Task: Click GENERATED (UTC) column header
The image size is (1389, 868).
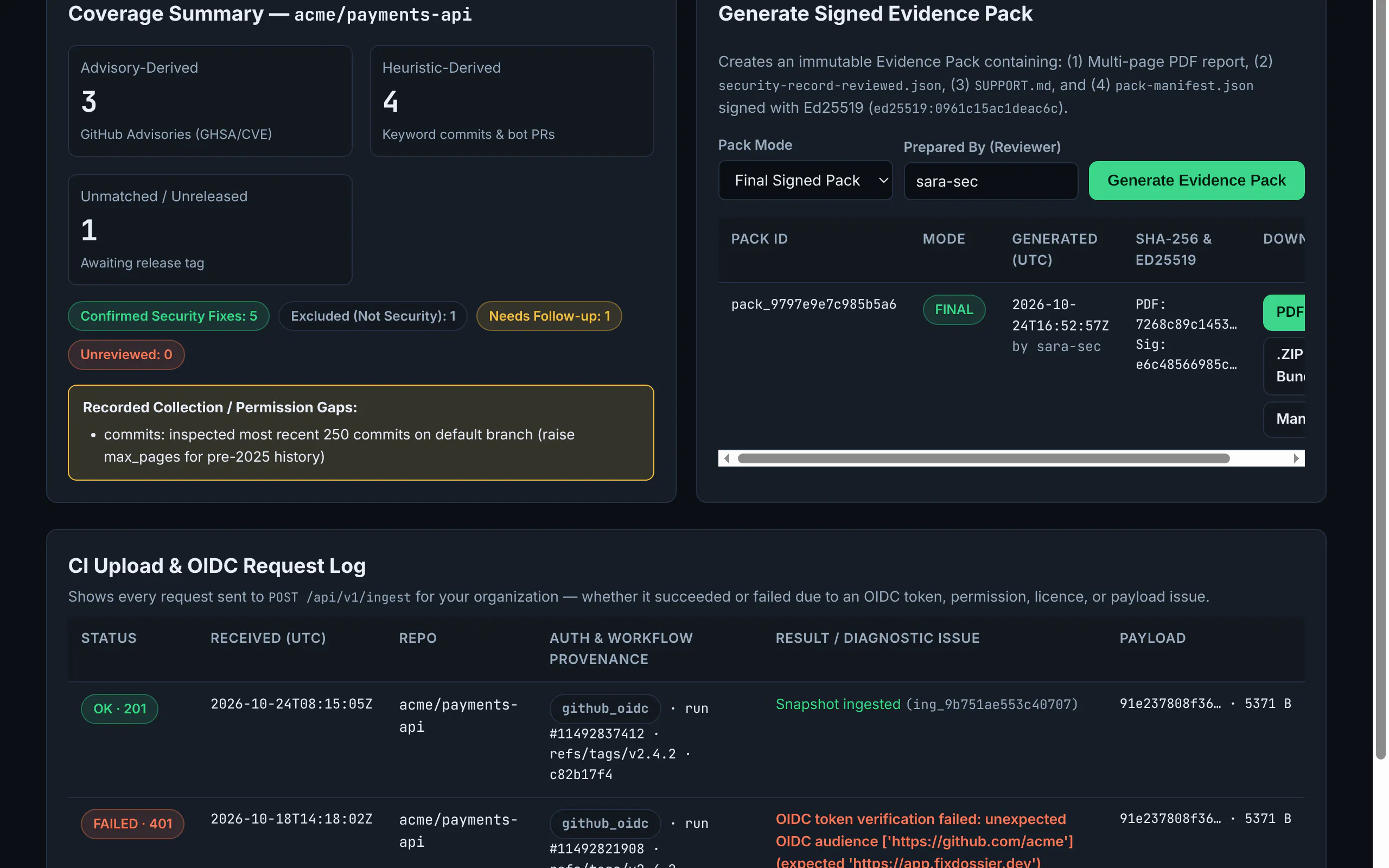Action: point(1054,249)
